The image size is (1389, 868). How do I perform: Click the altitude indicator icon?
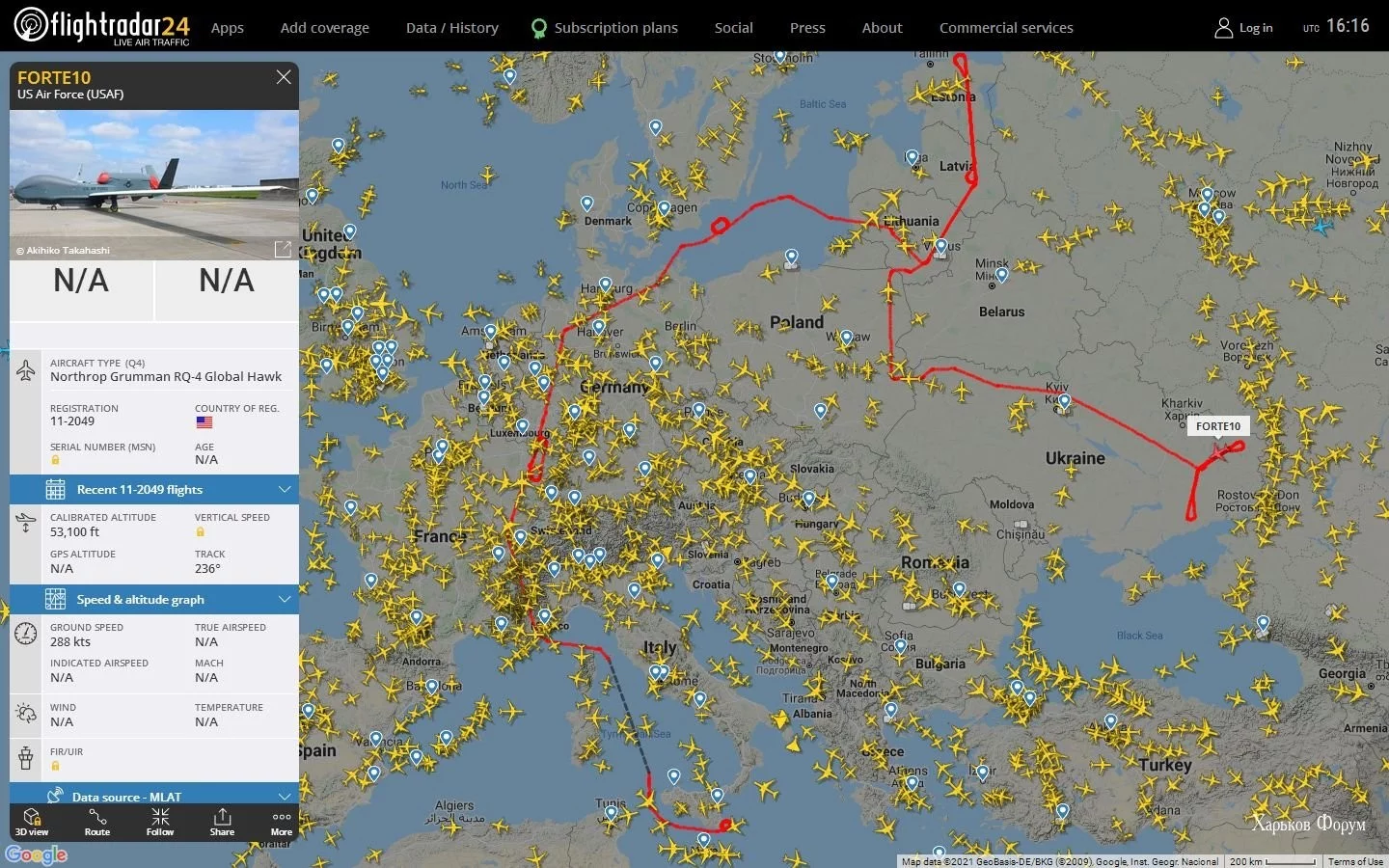(26, 523)
